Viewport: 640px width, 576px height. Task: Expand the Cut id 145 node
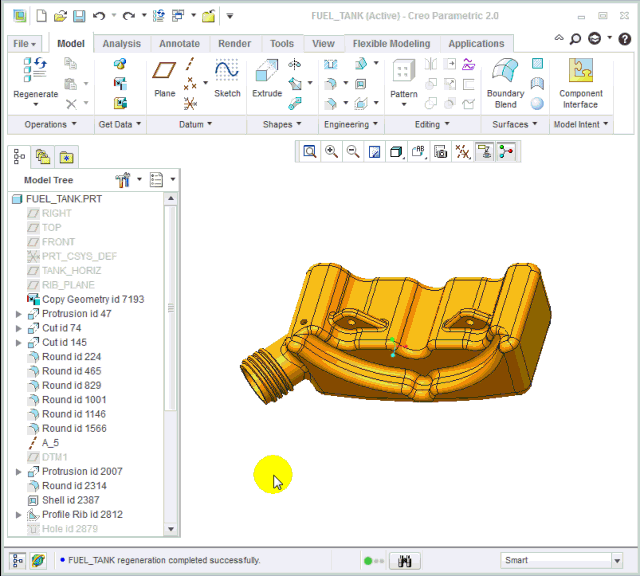(18, 342)
